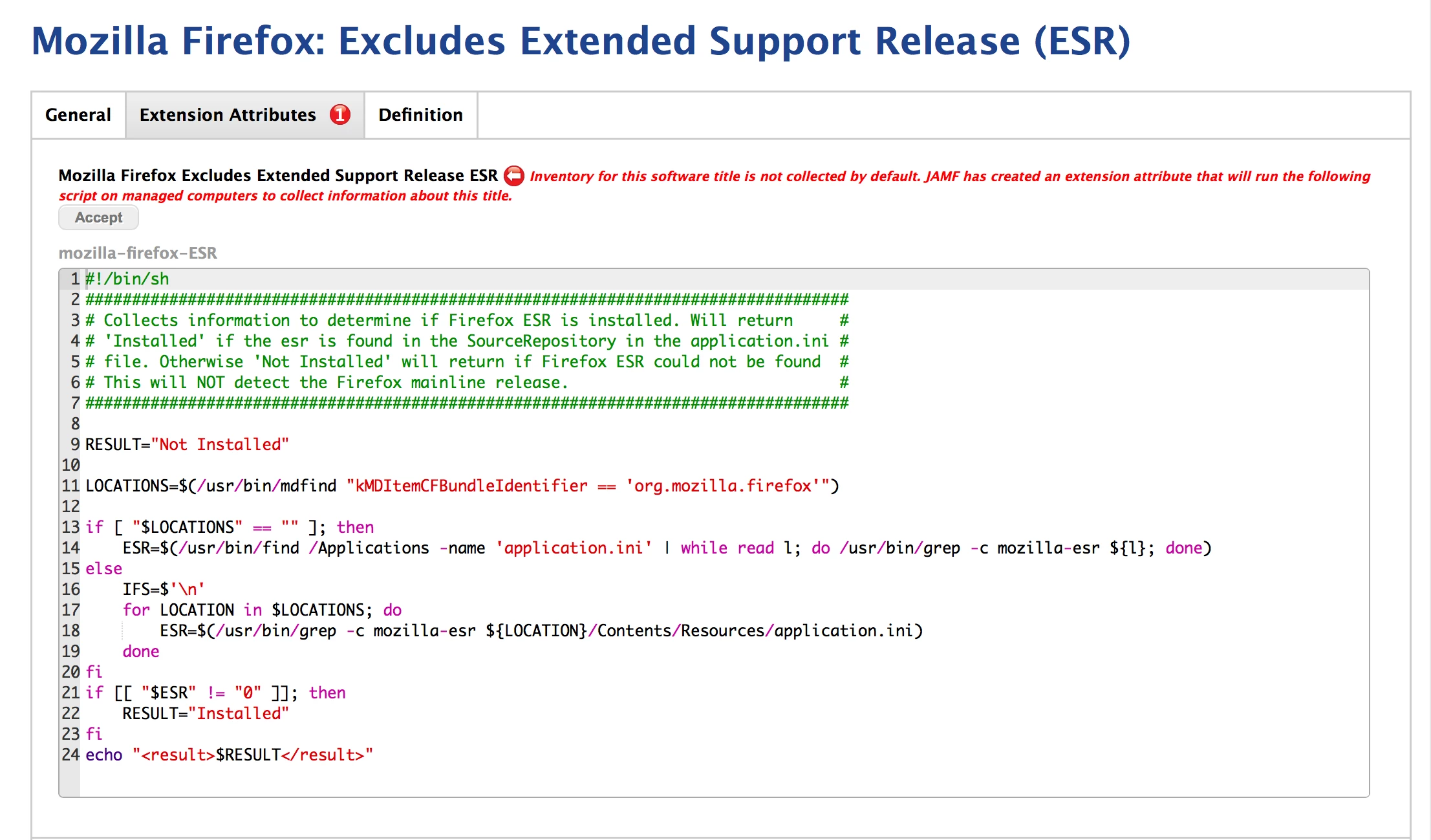Click the echo result line in the script
Screen dimensions: 1431x840
coord(229,755)
